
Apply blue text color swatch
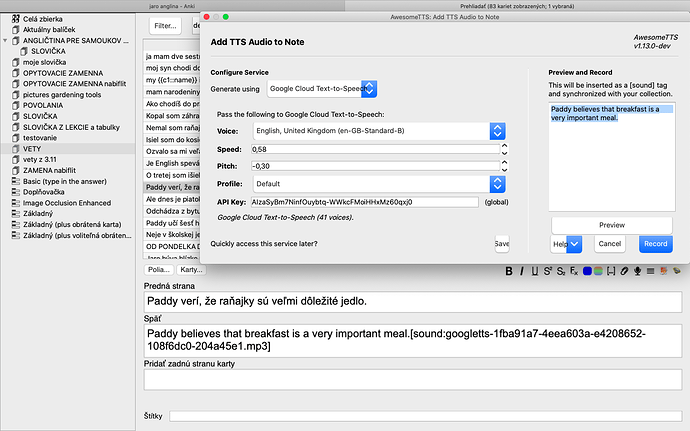coord(587,271)
